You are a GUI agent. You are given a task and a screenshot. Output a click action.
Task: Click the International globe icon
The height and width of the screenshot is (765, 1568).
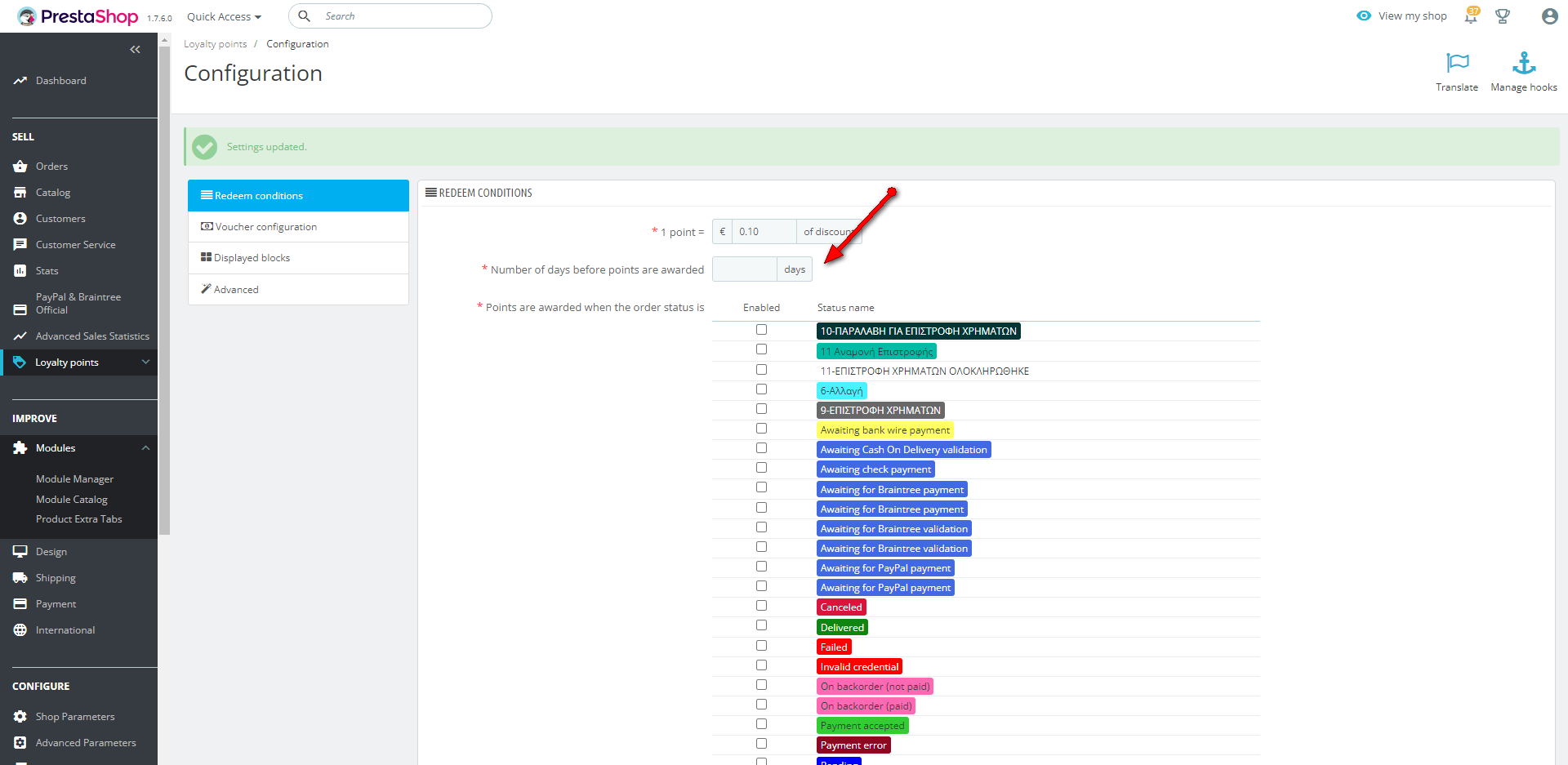(x=20, y=630)
